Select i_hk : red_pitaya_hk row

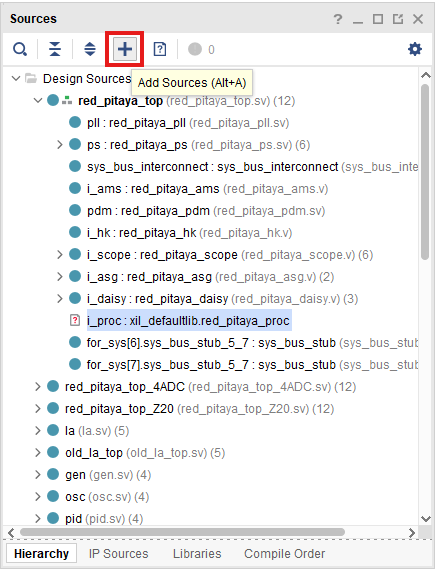click(189, 233)
